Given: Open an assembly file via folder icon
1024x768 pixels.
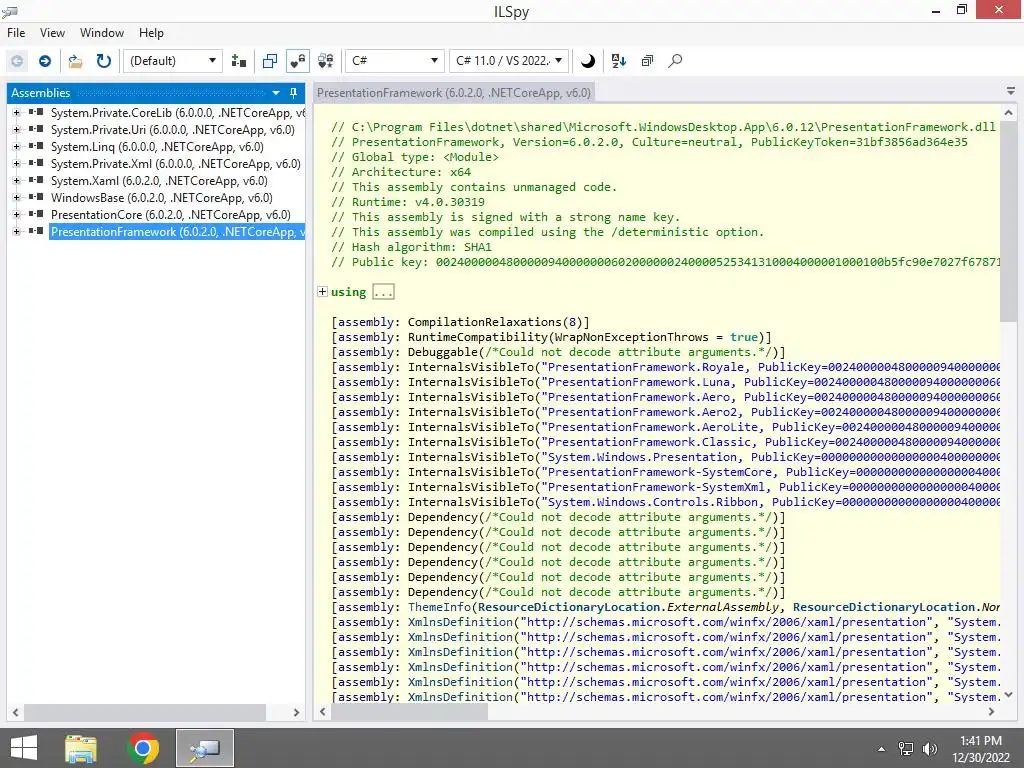Looking at the screenshot, I should [x=76, y=61].
